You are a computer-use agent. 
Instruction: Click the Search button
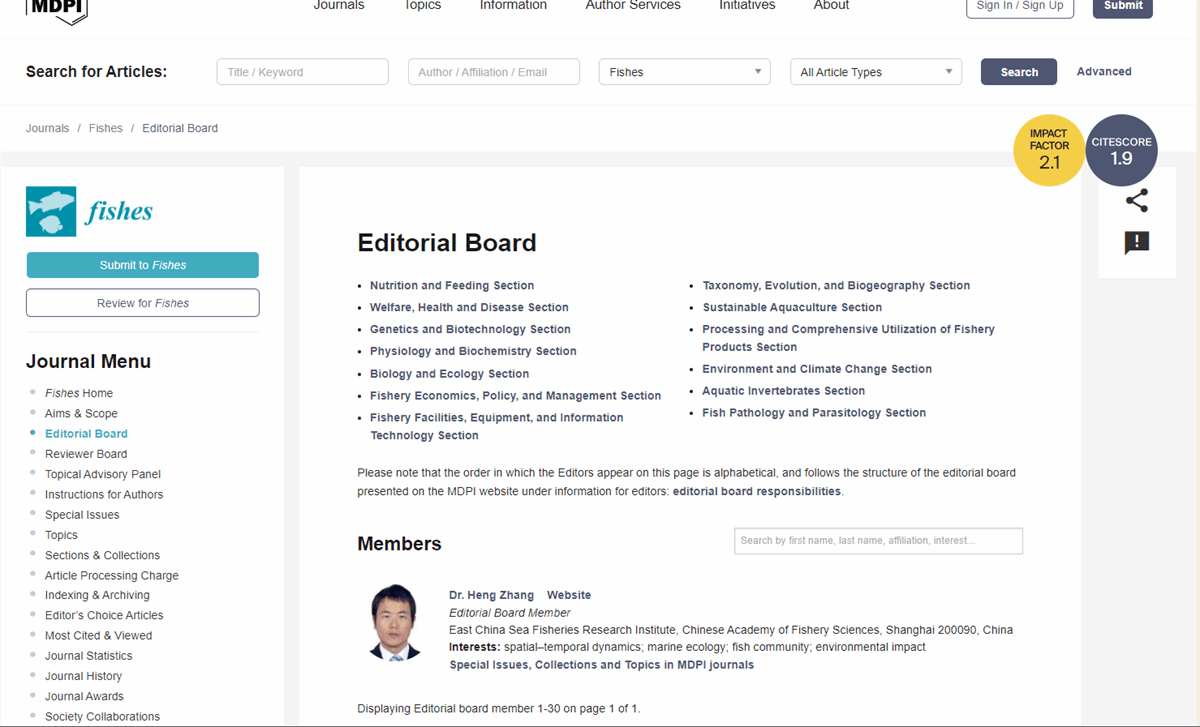tap(1019, 72)
